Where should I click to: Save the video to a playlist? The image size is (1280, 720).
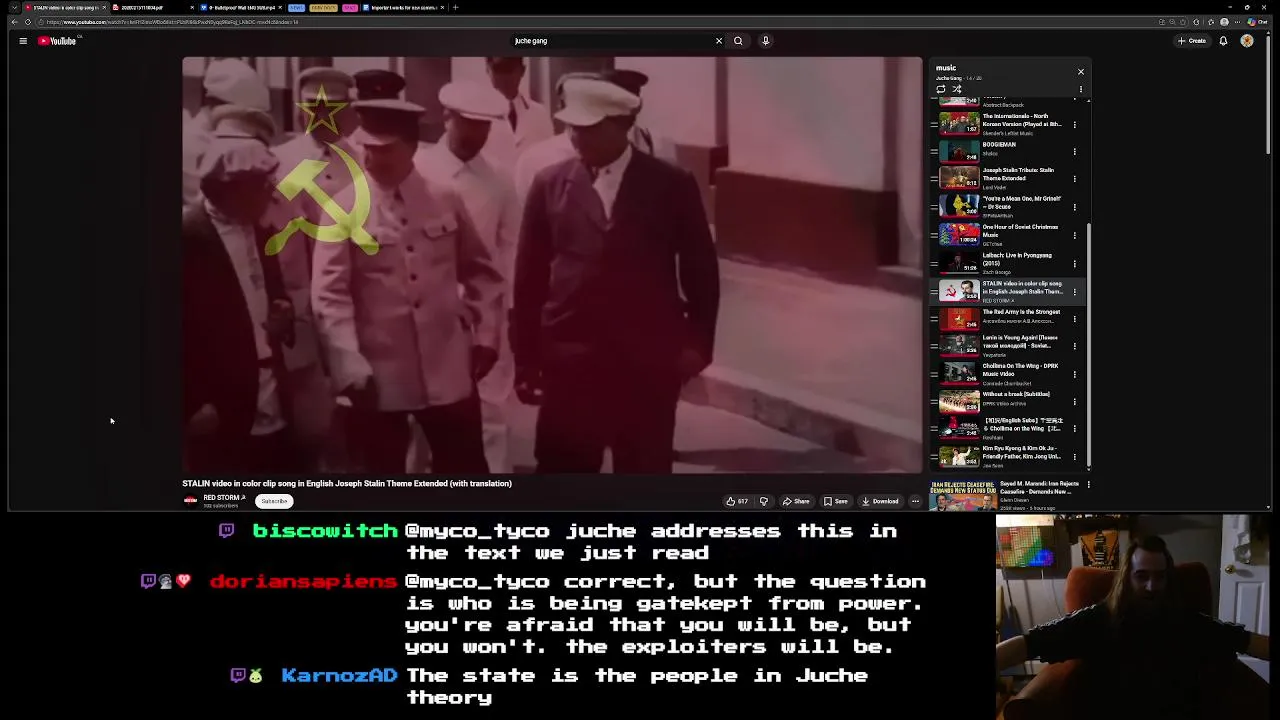tap(836, 501)
